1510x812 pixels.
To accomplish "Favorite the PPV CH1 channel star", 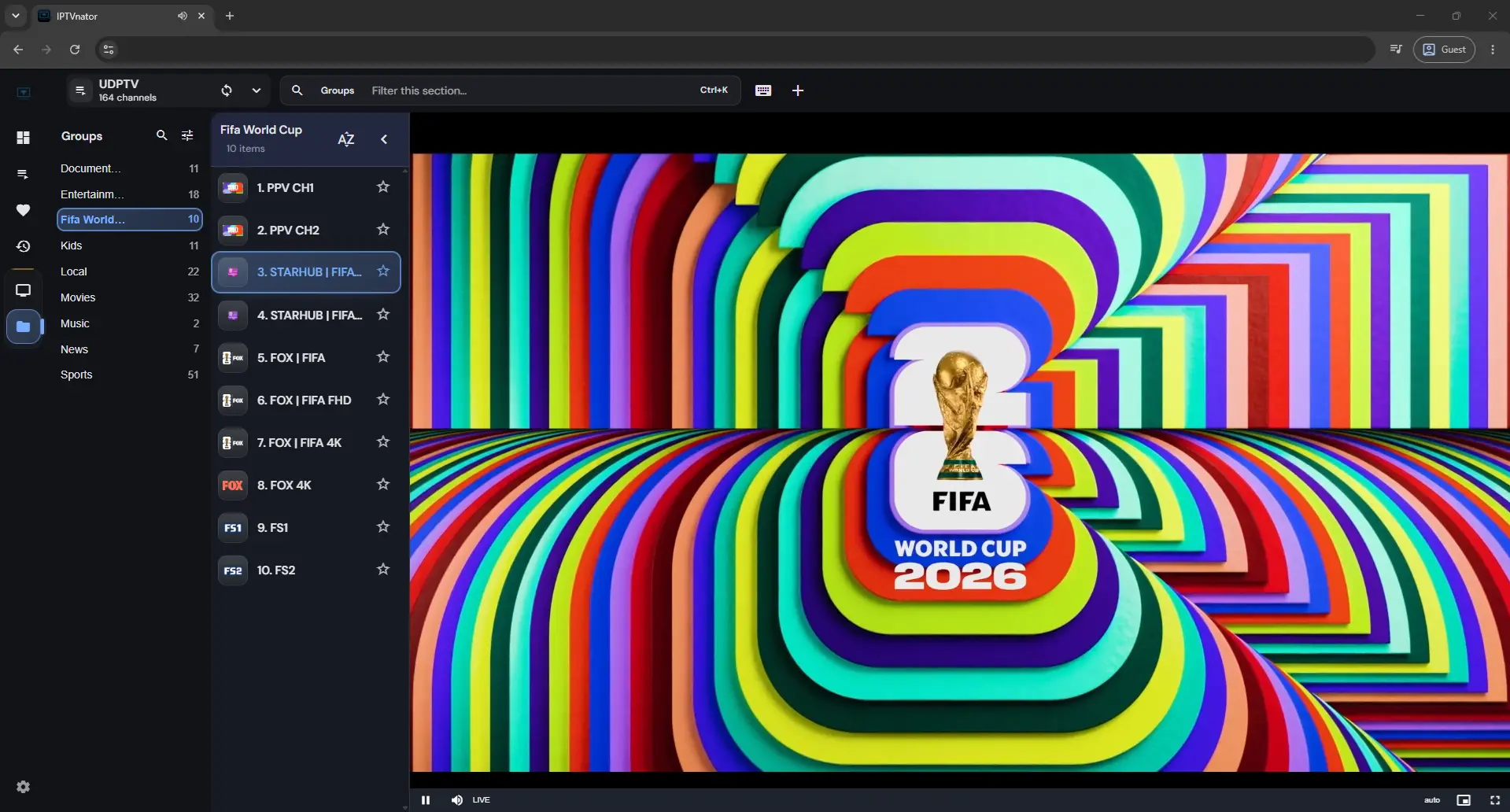I will pyautogui.click(x=383, y=187).
